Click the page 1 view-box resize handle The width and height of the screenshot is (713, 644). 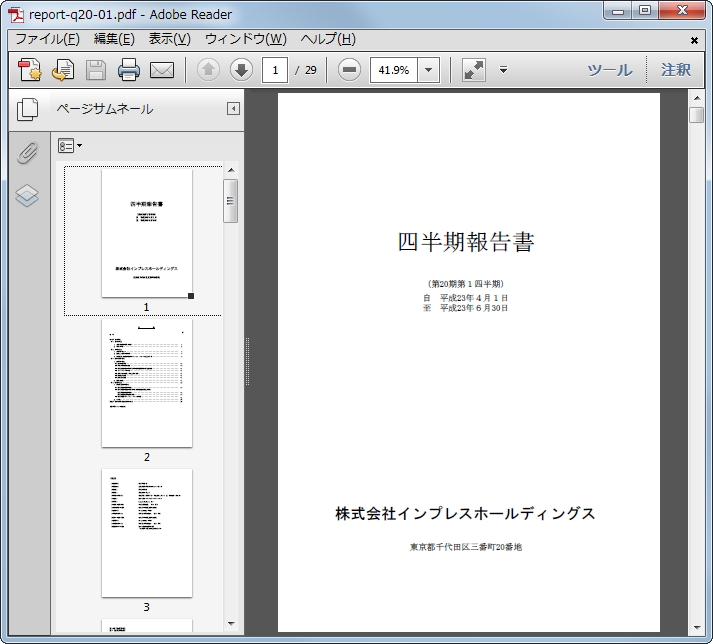pos(191,296)
